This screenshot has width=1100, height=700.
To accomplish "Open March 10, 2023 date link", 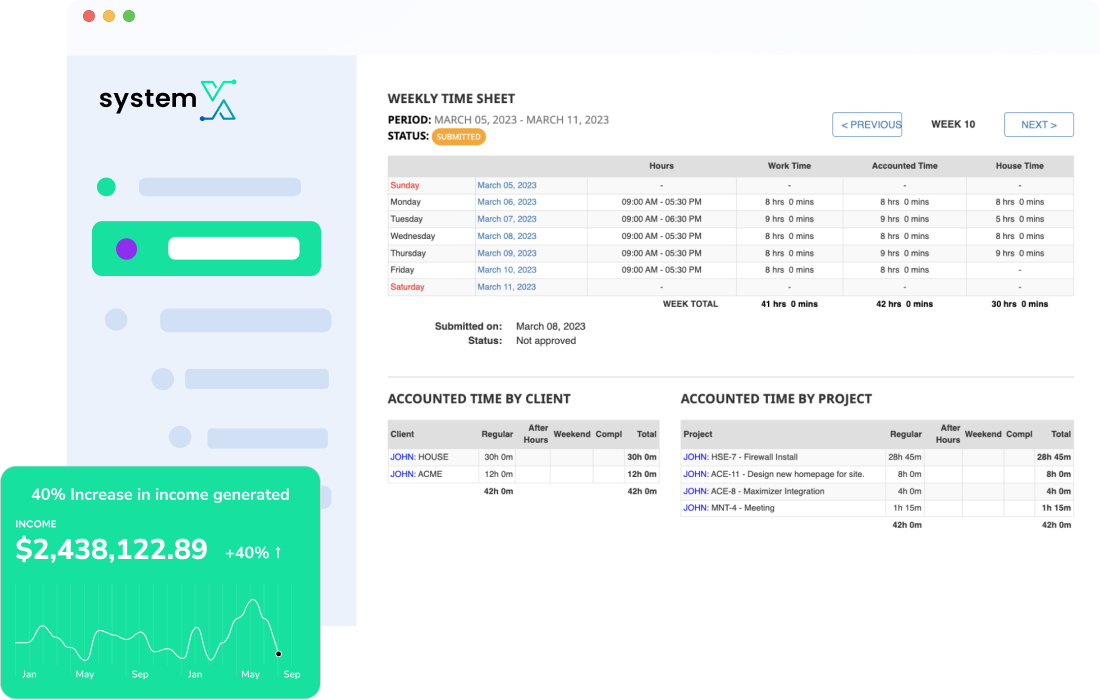I will click(x=507, y=270).
